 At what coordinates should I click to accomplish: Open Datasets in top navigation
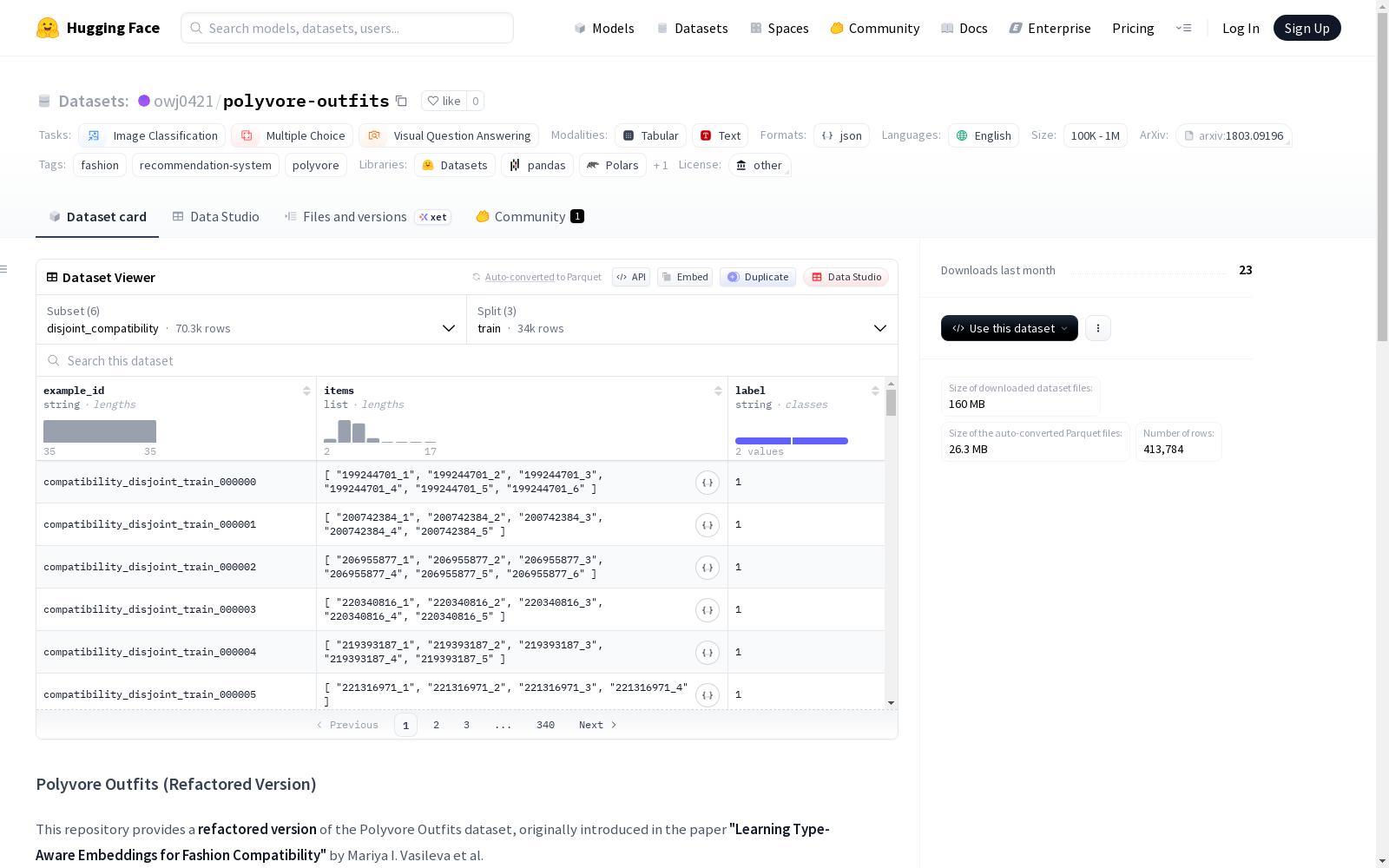pos(692,28)
